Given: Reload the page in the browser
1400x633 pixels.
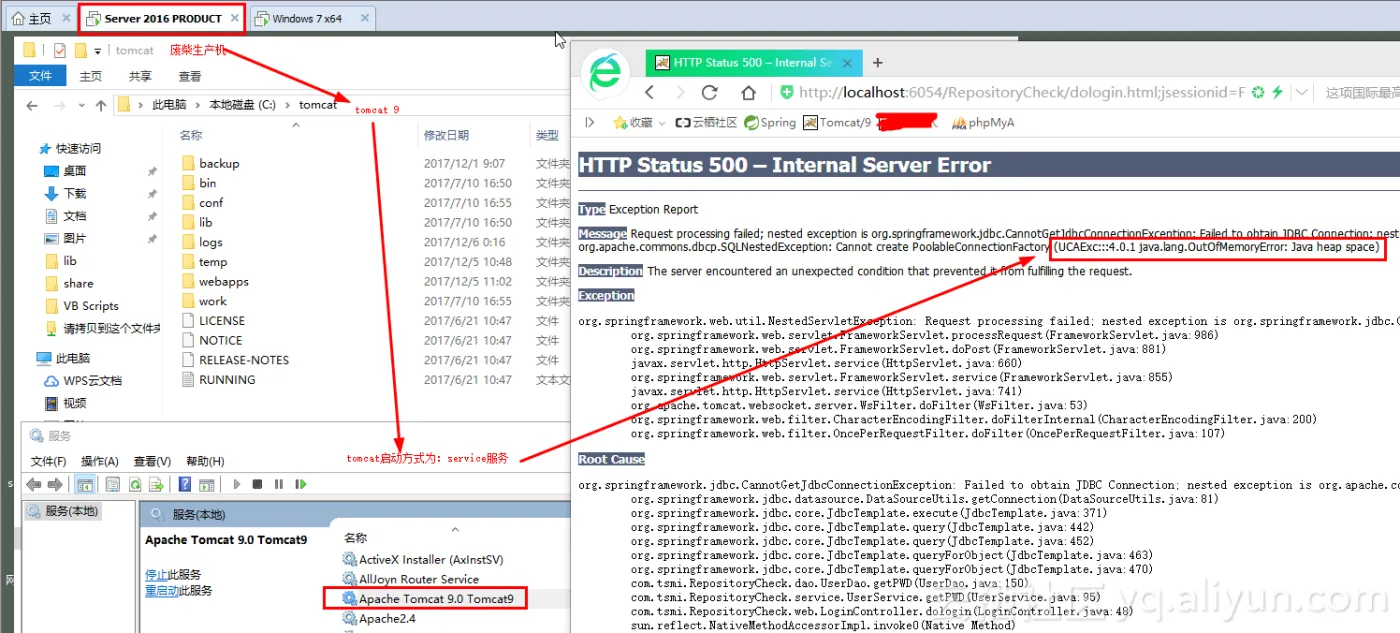Looking at the screenshot, I should pos(710,93).
